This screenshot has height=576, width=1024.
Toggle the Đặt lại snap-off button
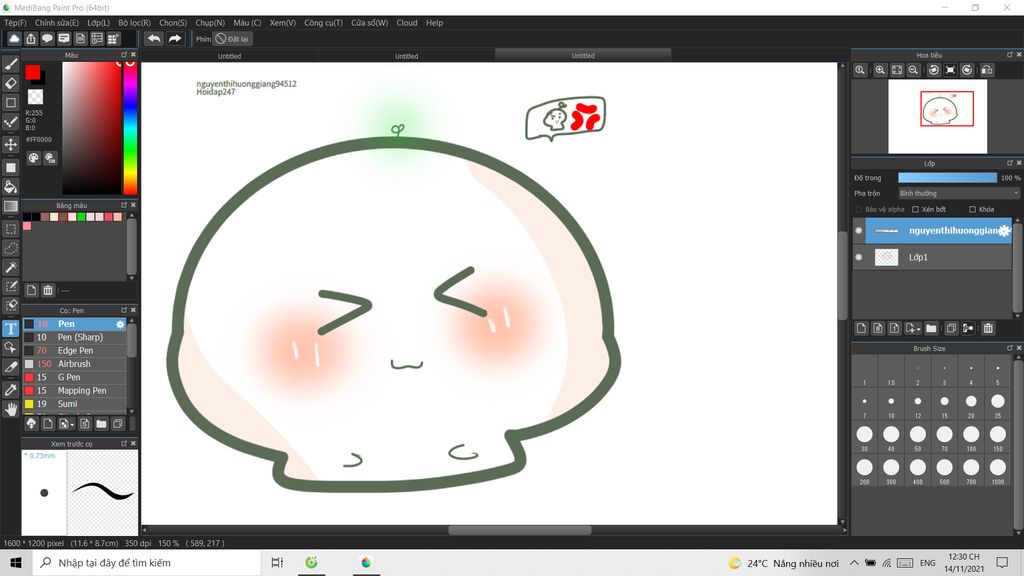tap(232, 39)
